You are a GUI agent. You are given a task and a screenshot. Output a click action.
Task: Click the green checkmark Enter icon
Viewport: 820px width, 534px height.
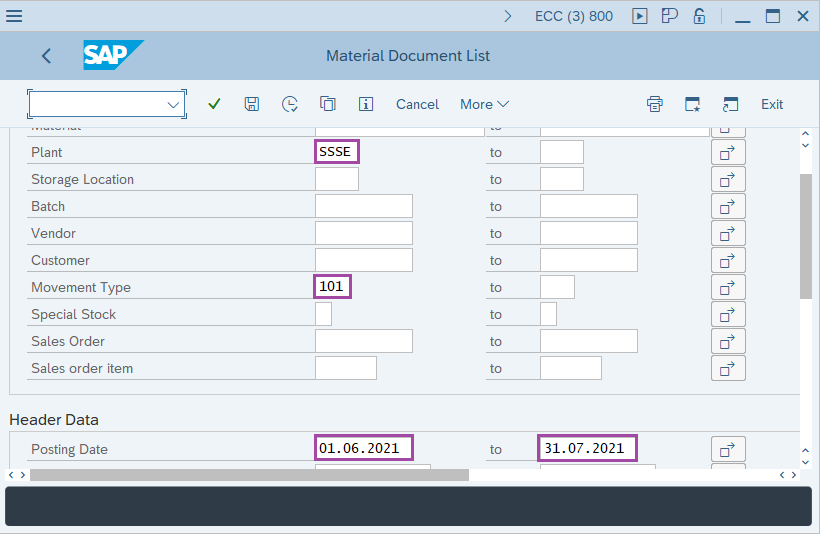tap(214, 104)
